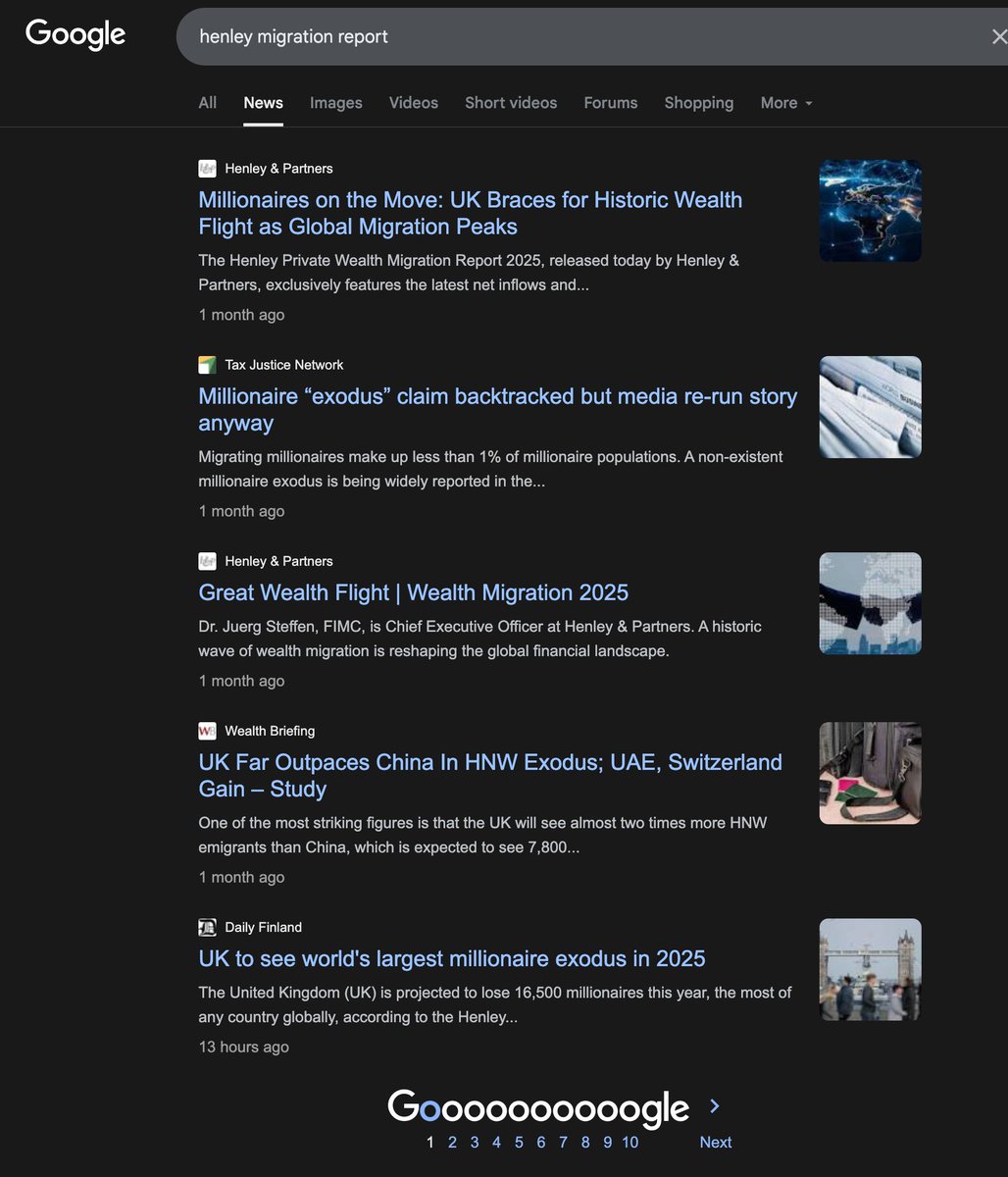Open the Short videos tab
The width and height of the screenshot is (1008, 1177).
point(511,103)
